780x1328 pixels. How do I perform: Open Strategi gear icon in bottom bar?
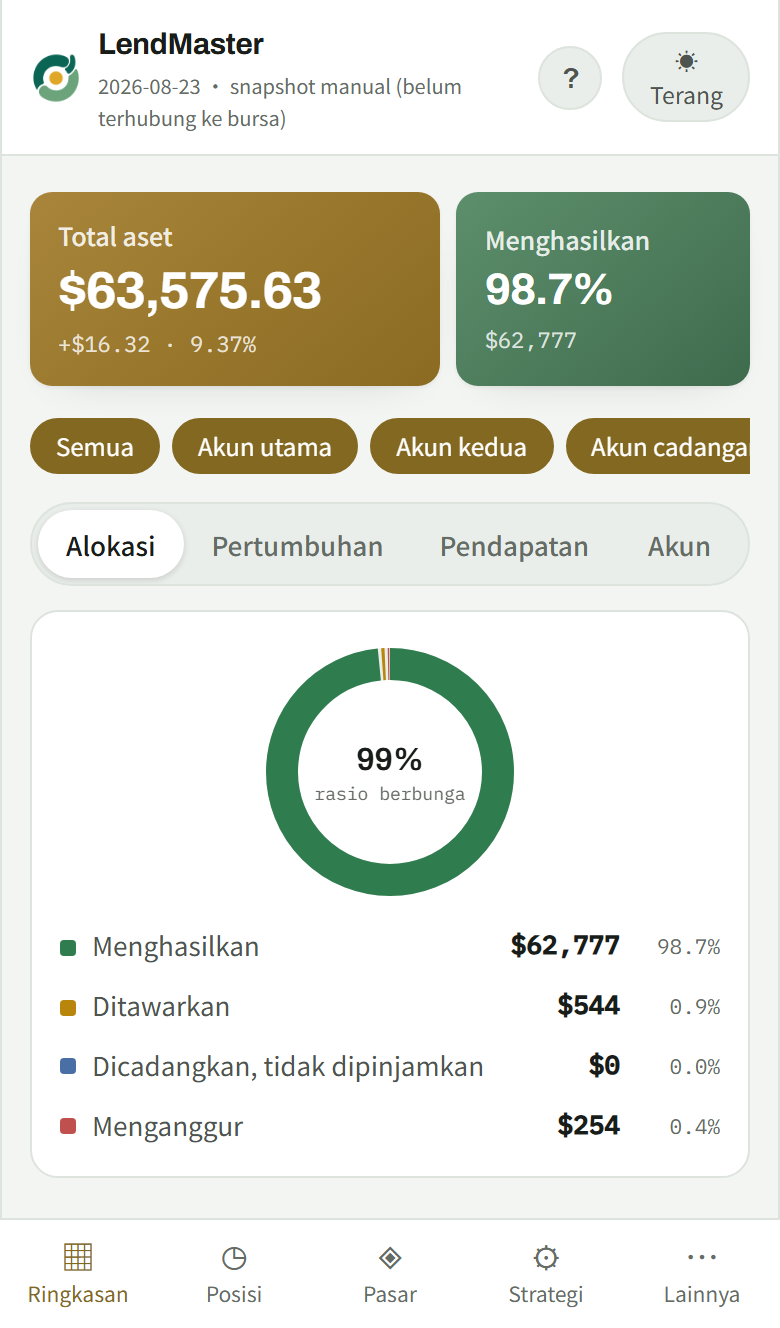point(546,1257)
